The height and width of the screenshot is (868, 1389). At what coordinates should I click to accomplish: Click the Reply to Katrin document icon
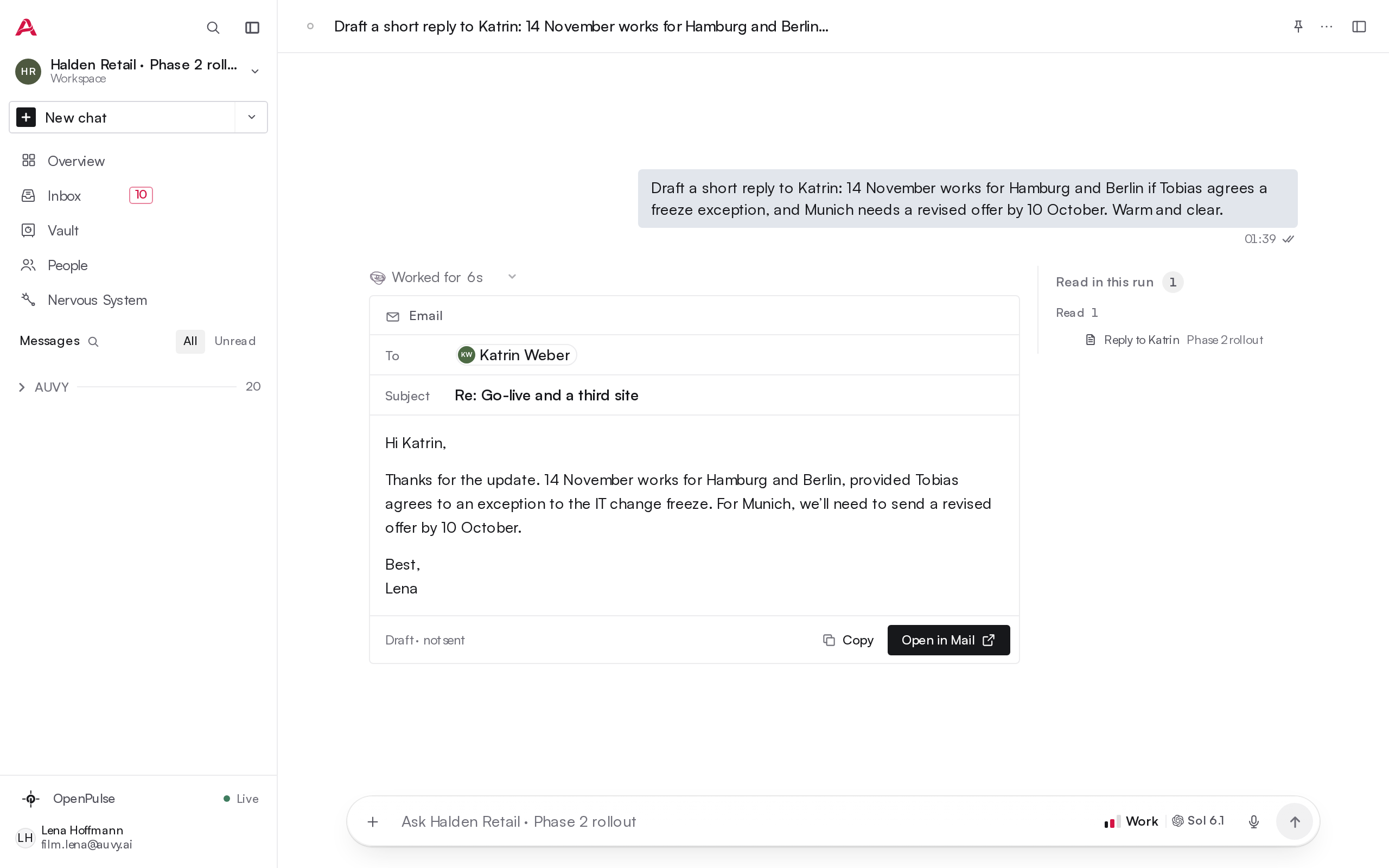coord(1091,340)
